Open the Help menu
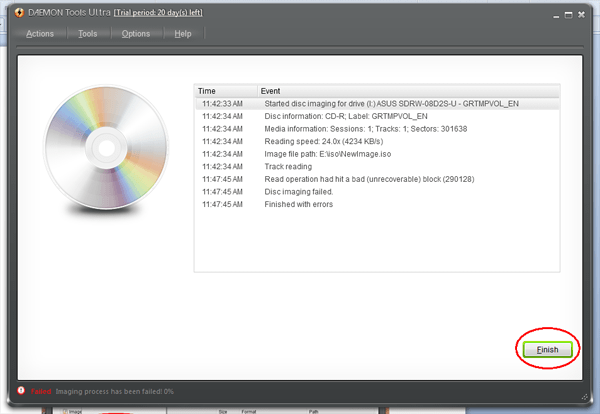600x414 pixels. [x=183, y=34]
